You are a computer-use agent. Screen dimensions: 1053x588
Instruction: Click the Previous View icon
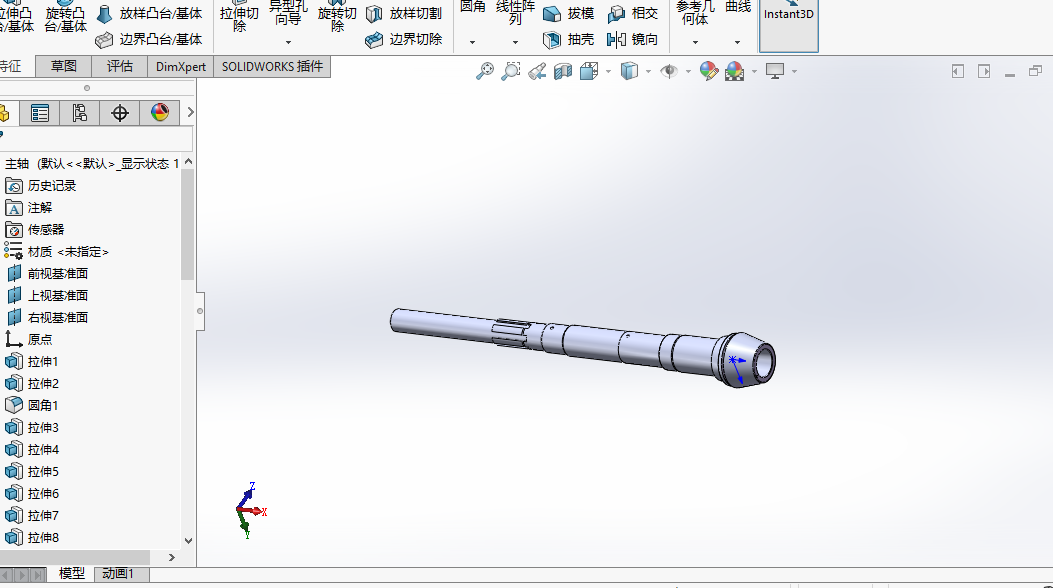[x=537, y=71]
